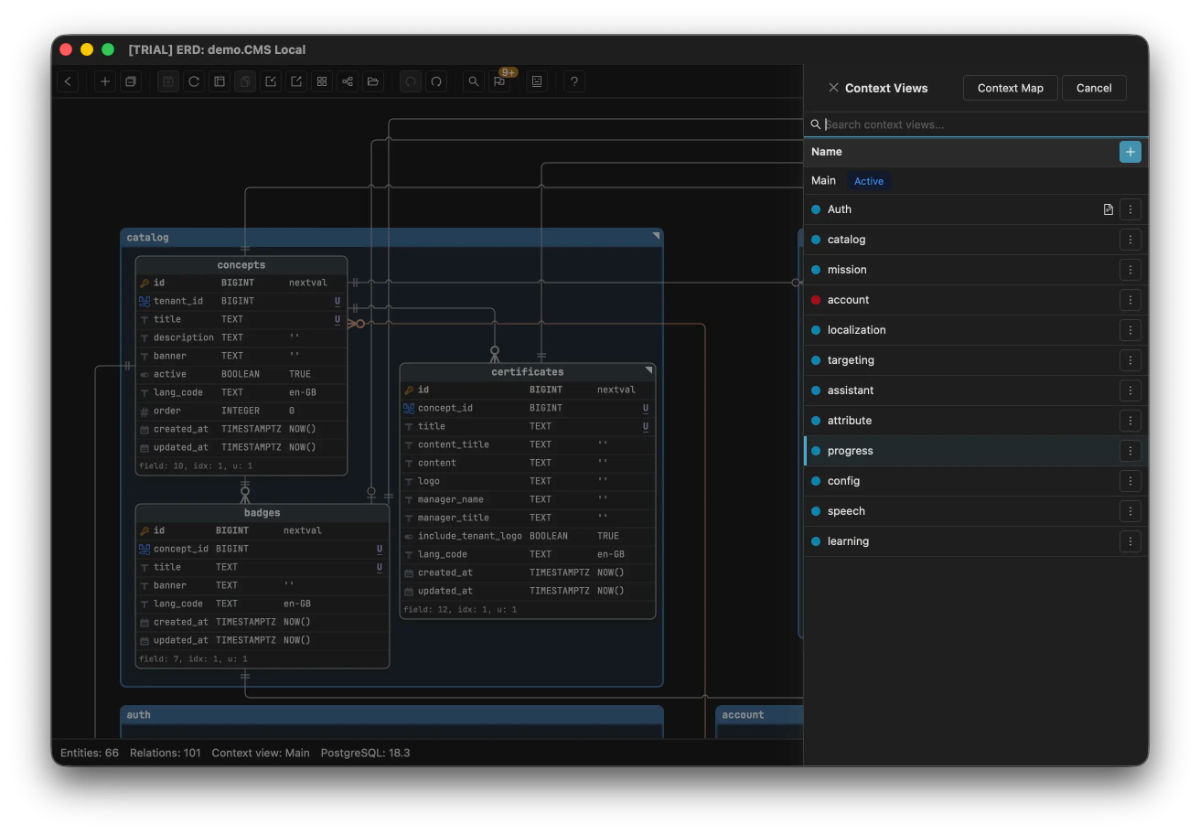Click the blue dot next to speech

click(816, 511)
